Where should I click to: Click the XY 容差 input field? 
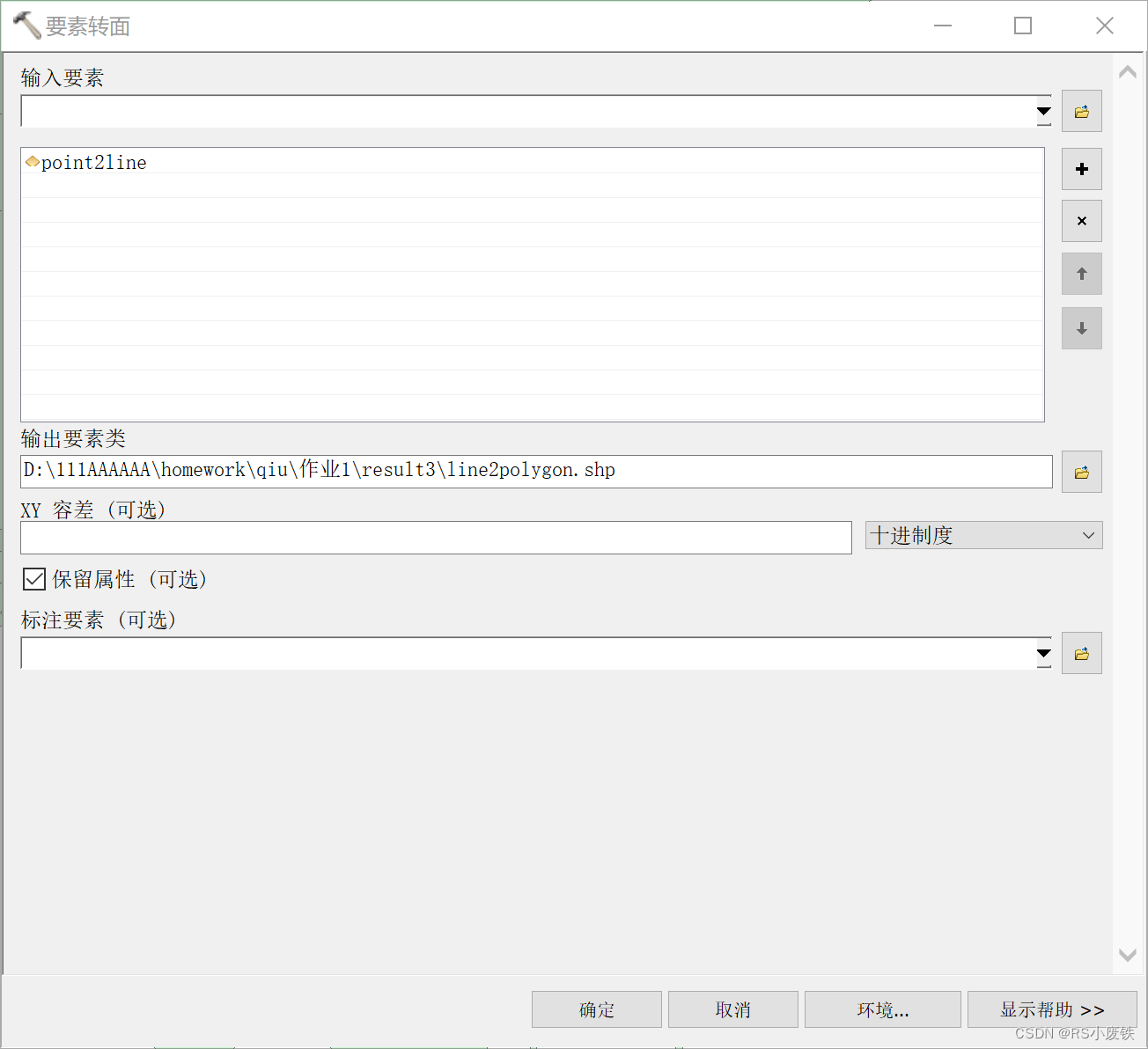436,538
